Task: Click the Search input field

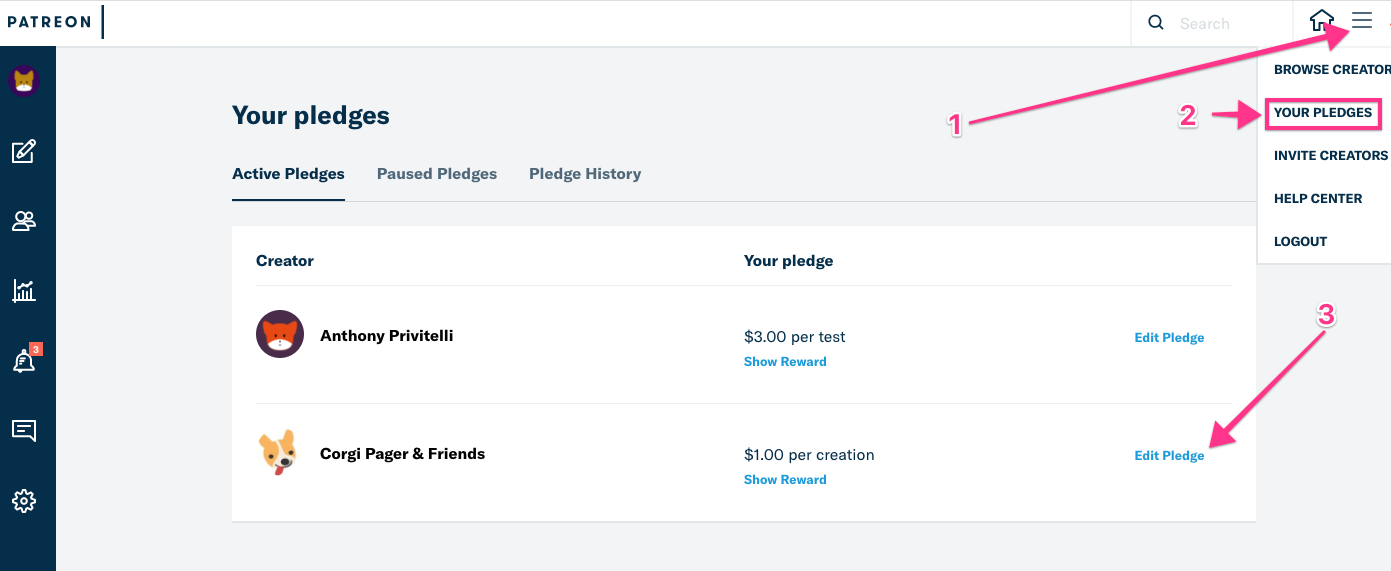Action: [1230, 23]
